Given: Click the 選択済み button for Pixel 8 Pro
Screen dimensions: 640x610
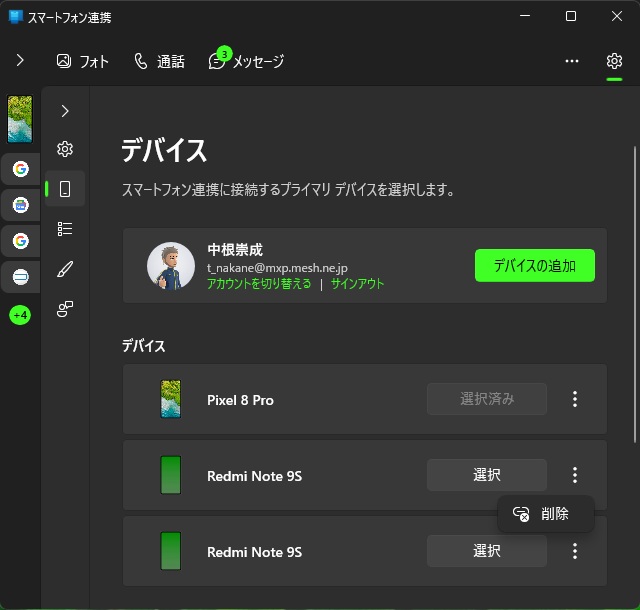Looking at the screenshot, I should (487, 399).
